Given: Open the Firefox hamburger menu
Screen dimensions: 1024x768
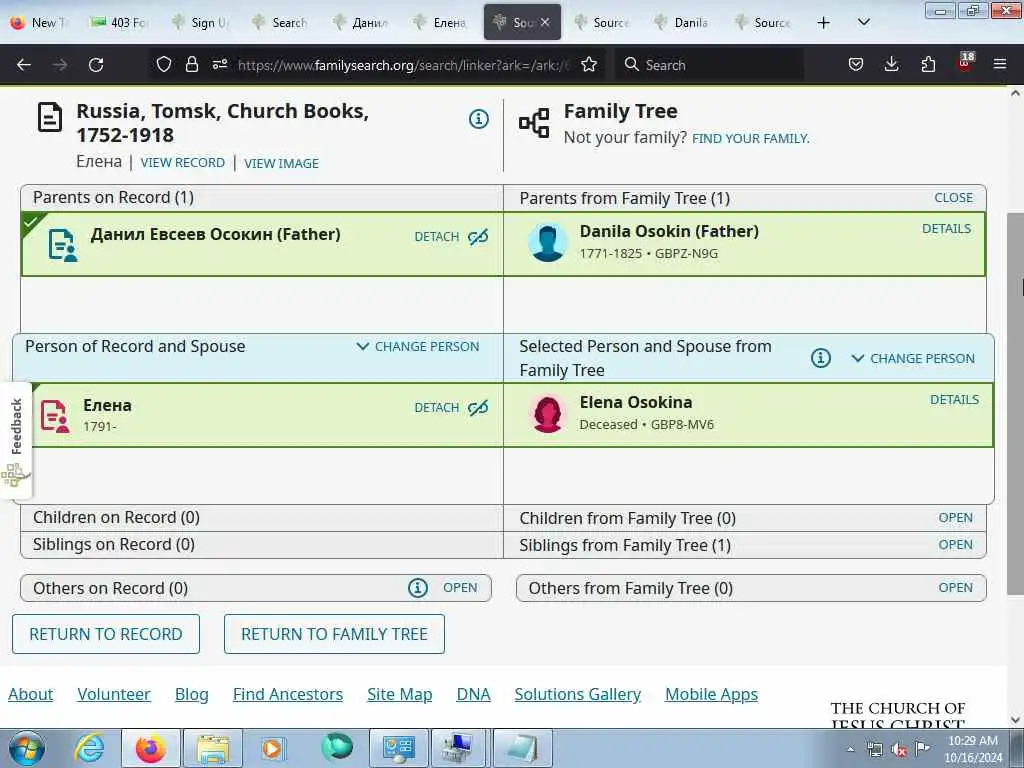Looking at the screenshot, I should point(1000,65).
